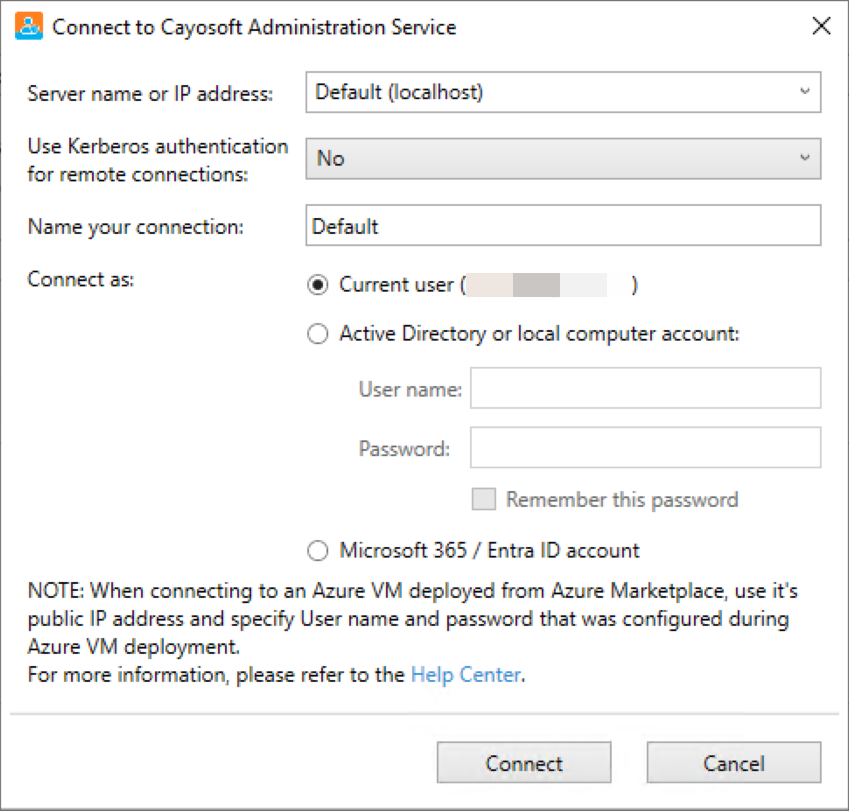Open the Server name or IP address dropdown
Viewport: 849px width, 811px height.
click(805, 91)
